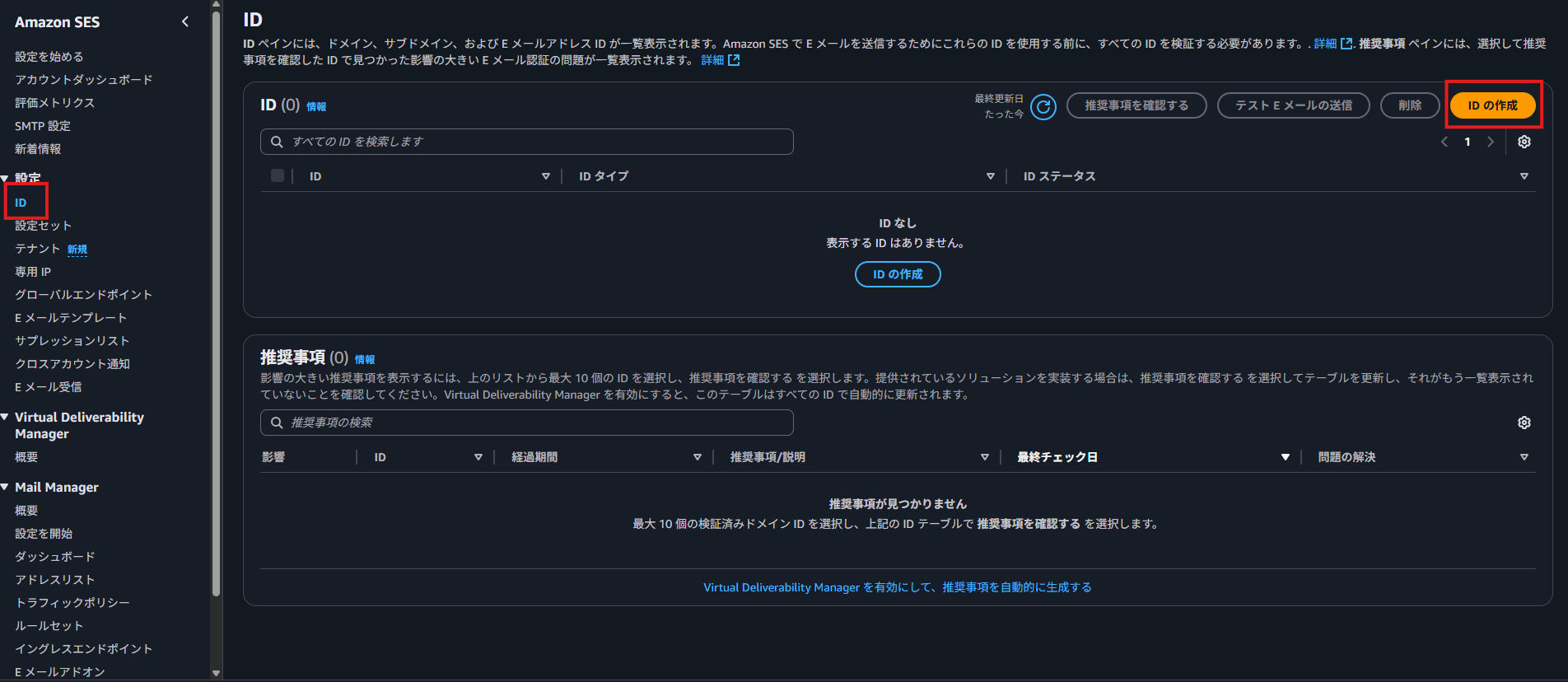1568x682 pixels.
Task: Click the orange ID の作成 button
Action: click(x=1492, y=105)
